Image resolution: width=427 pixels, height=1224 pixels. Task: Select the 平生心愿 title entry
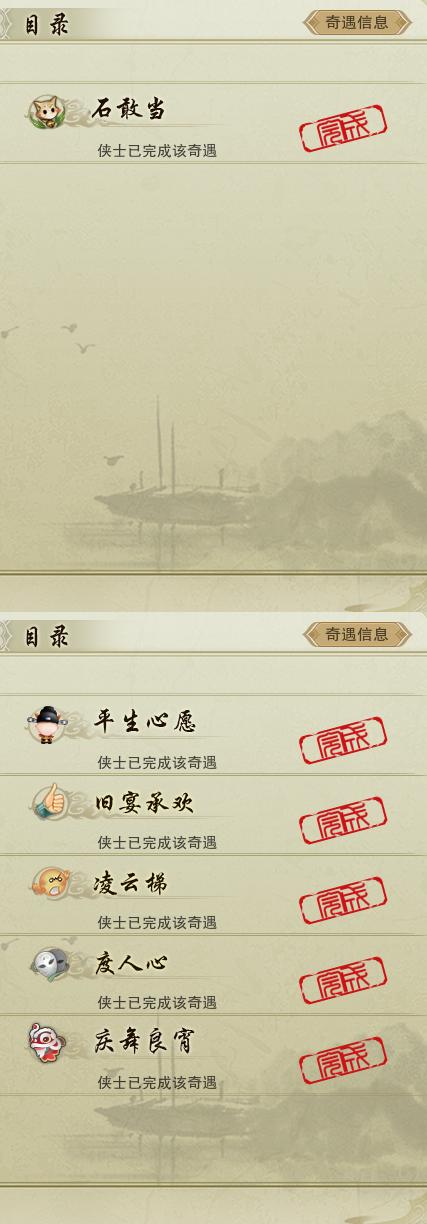click(145, 721)
